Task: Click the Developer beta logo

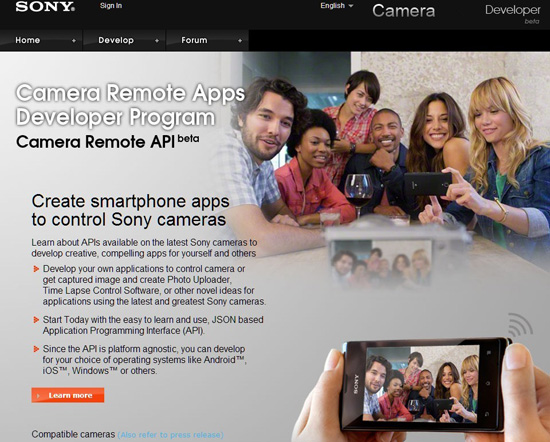Action: click(512, 13)
